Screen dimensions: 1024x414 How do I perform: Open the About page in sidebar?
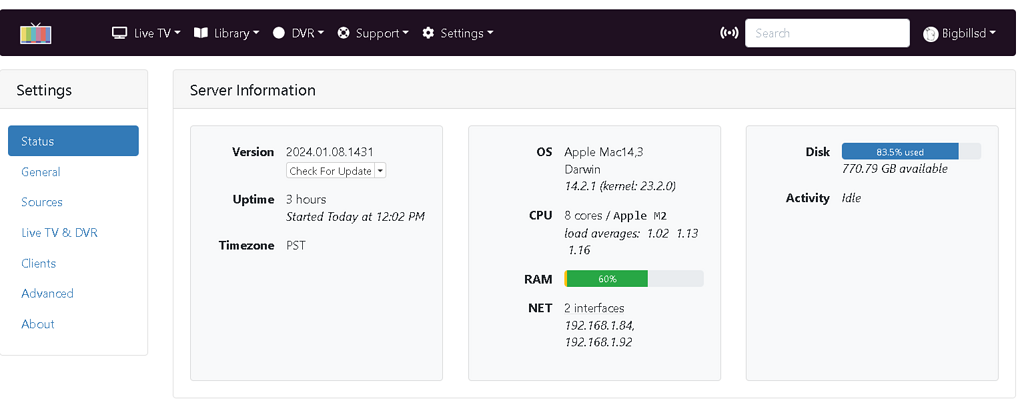point(38,324)
